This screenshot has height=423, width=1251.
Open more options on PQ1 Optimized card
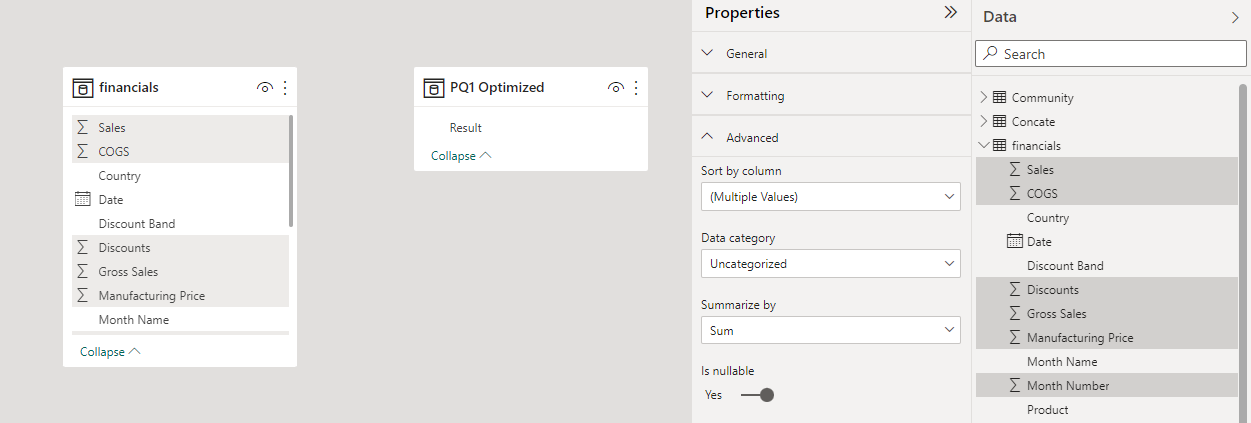[x=635, y=88]
